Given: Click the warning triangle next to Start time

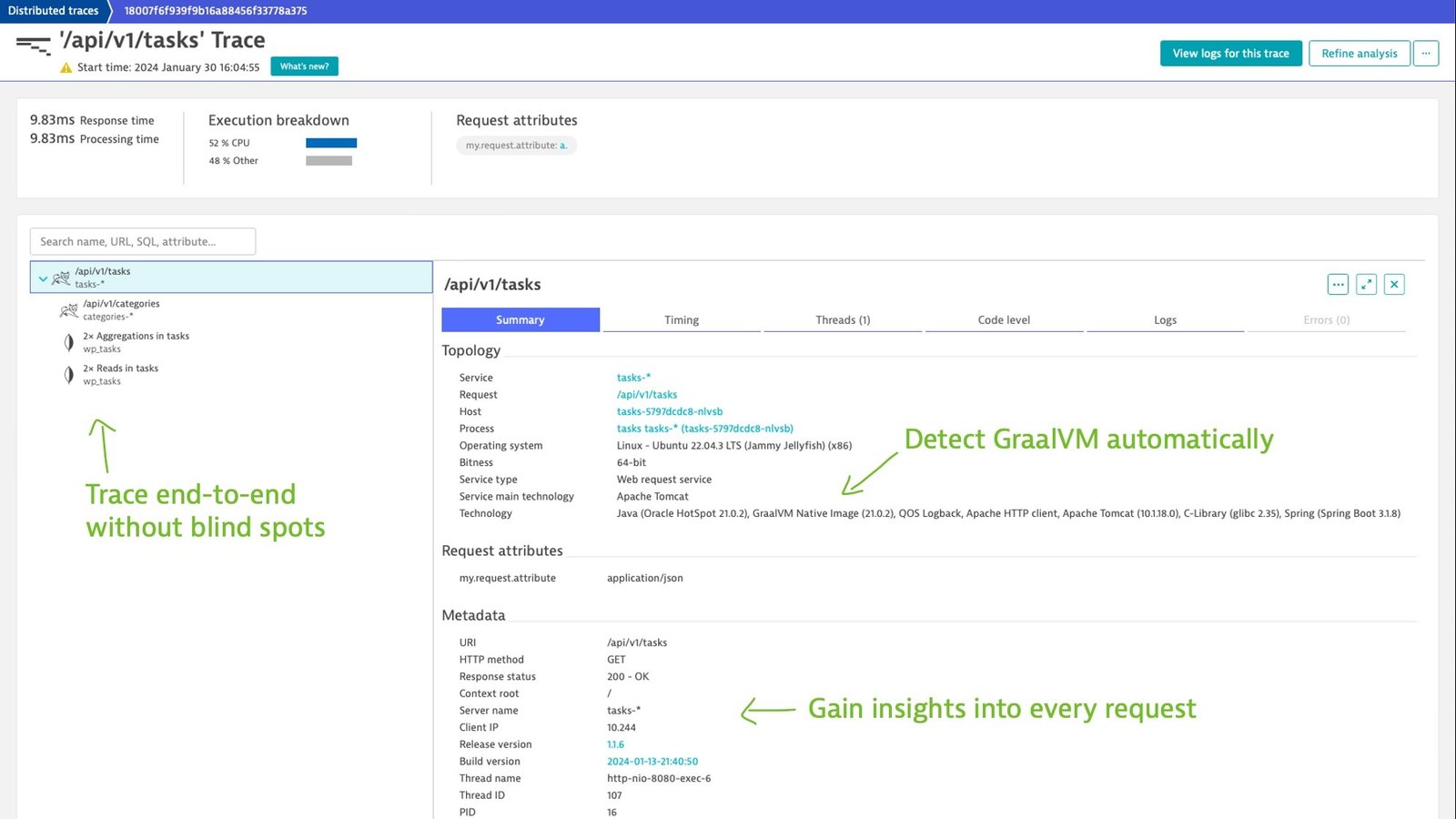Looking at the screenshot, I should point(66,67).
